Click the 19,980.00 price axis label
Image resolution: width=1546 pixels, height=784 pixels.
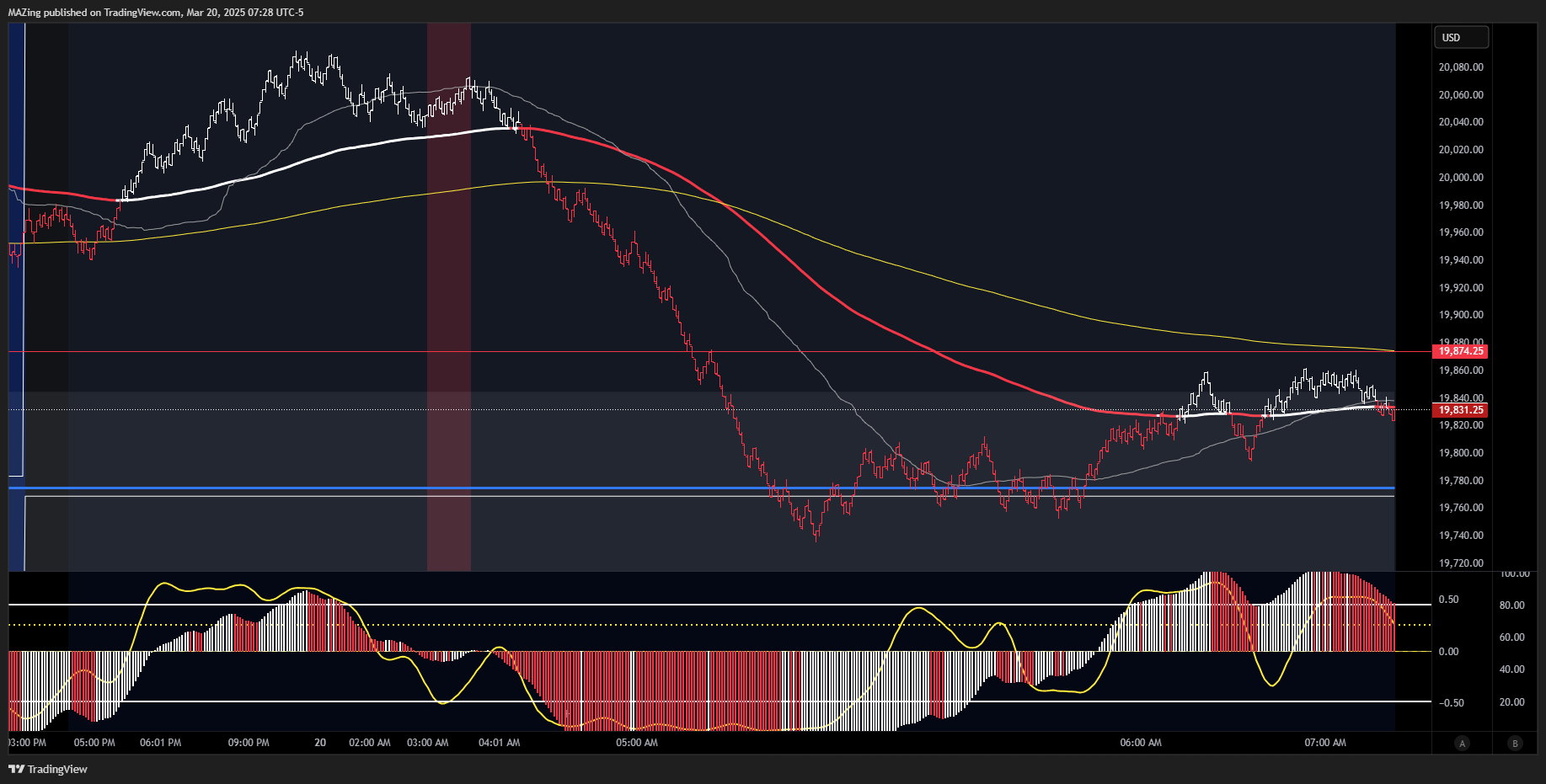click(1461, 205)
